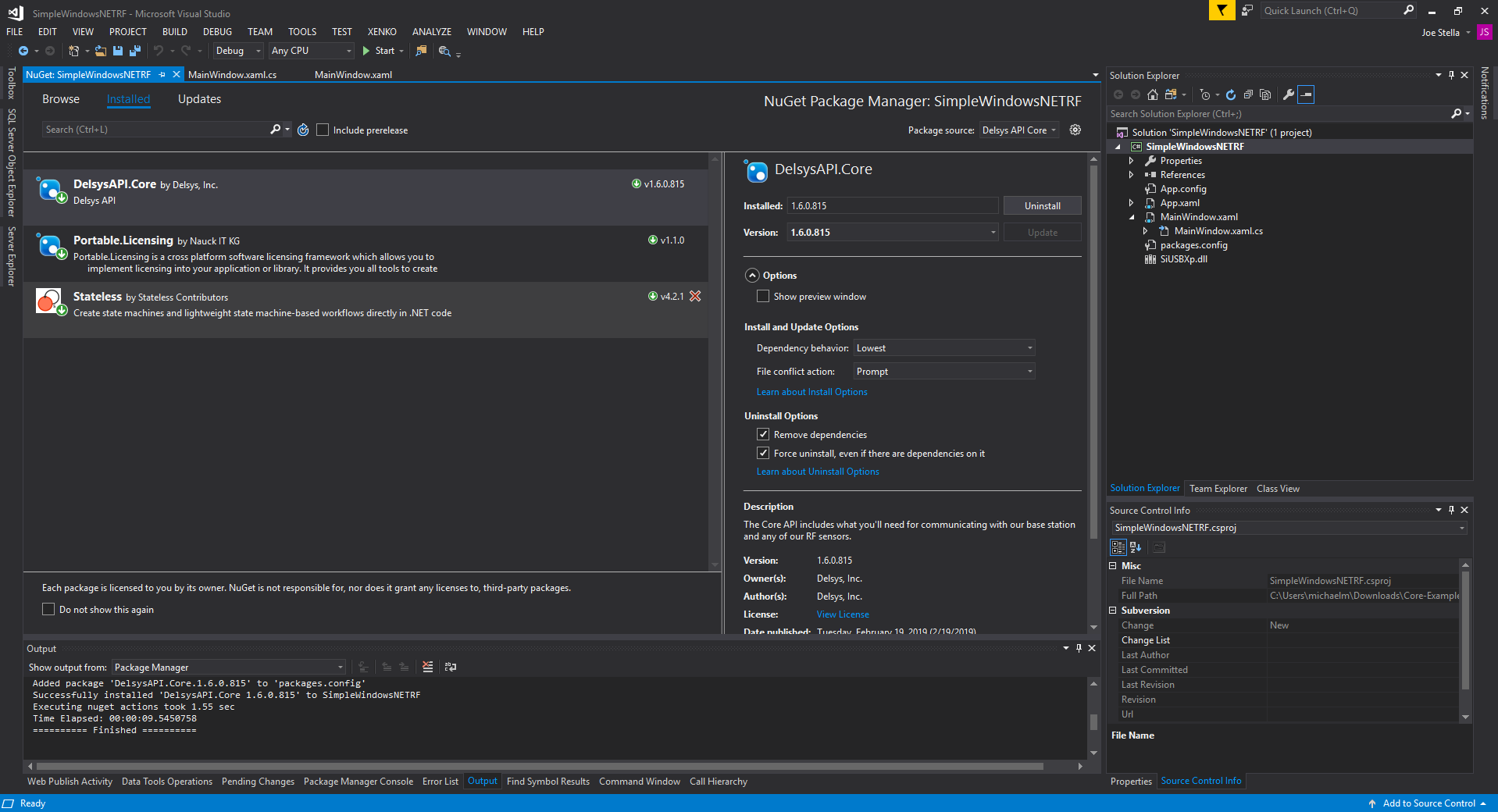Image resolution: width=1498 pixels, height=812 pixels.
Task: Click the NuGet refresh icon beside search
Action: tap(303, 130)
